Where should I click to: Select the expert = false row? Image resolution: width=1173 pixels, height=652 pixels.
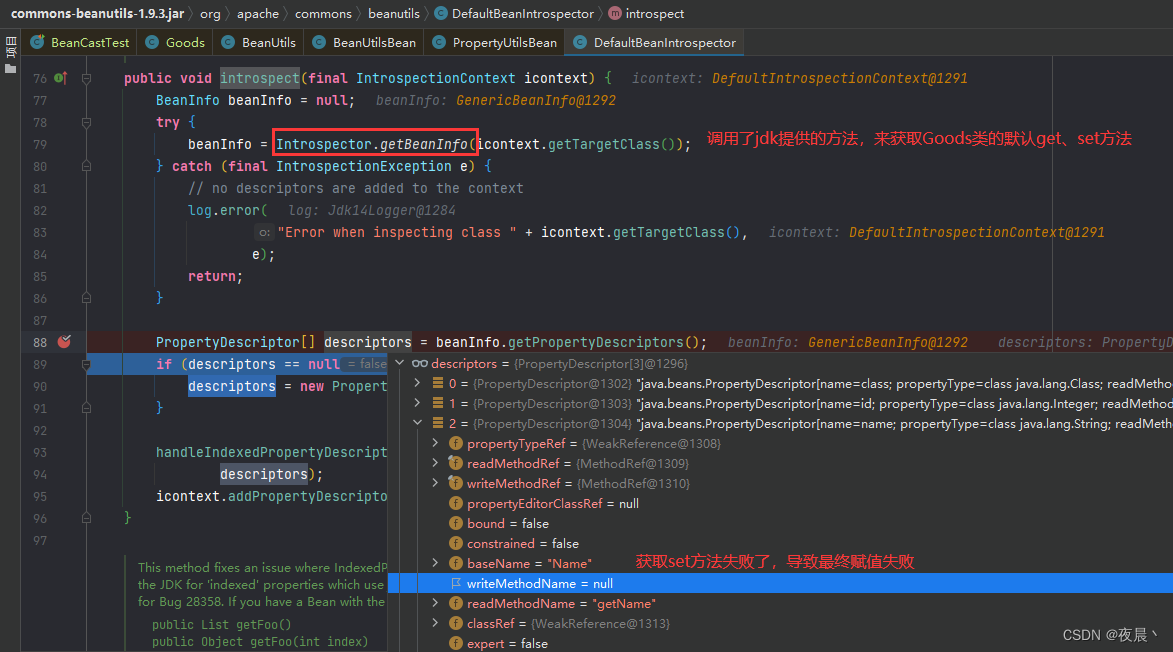(780, 643)
